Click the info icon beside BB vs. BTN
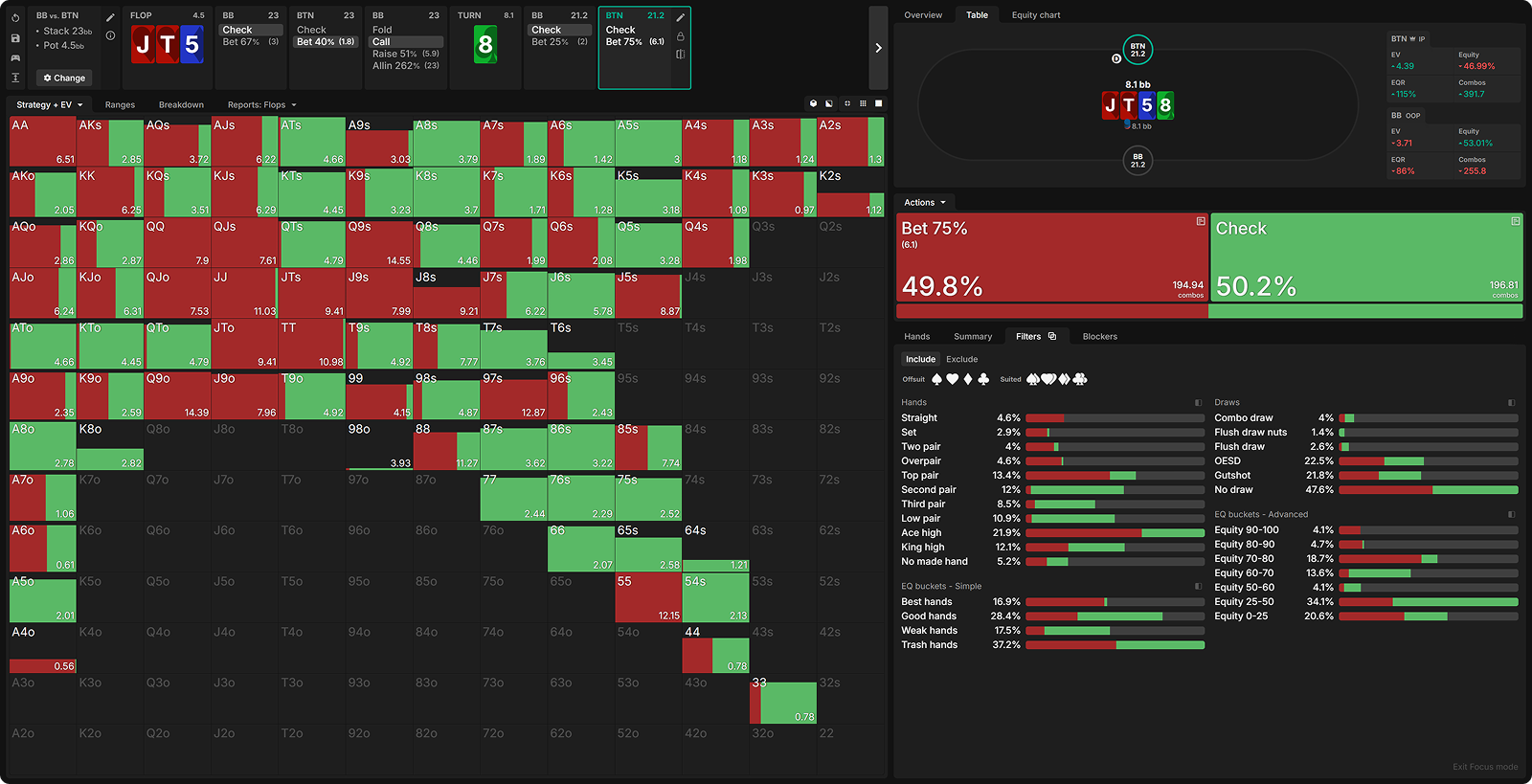Viewport: 1532px width, 784px height. click(x=110, y=35)
